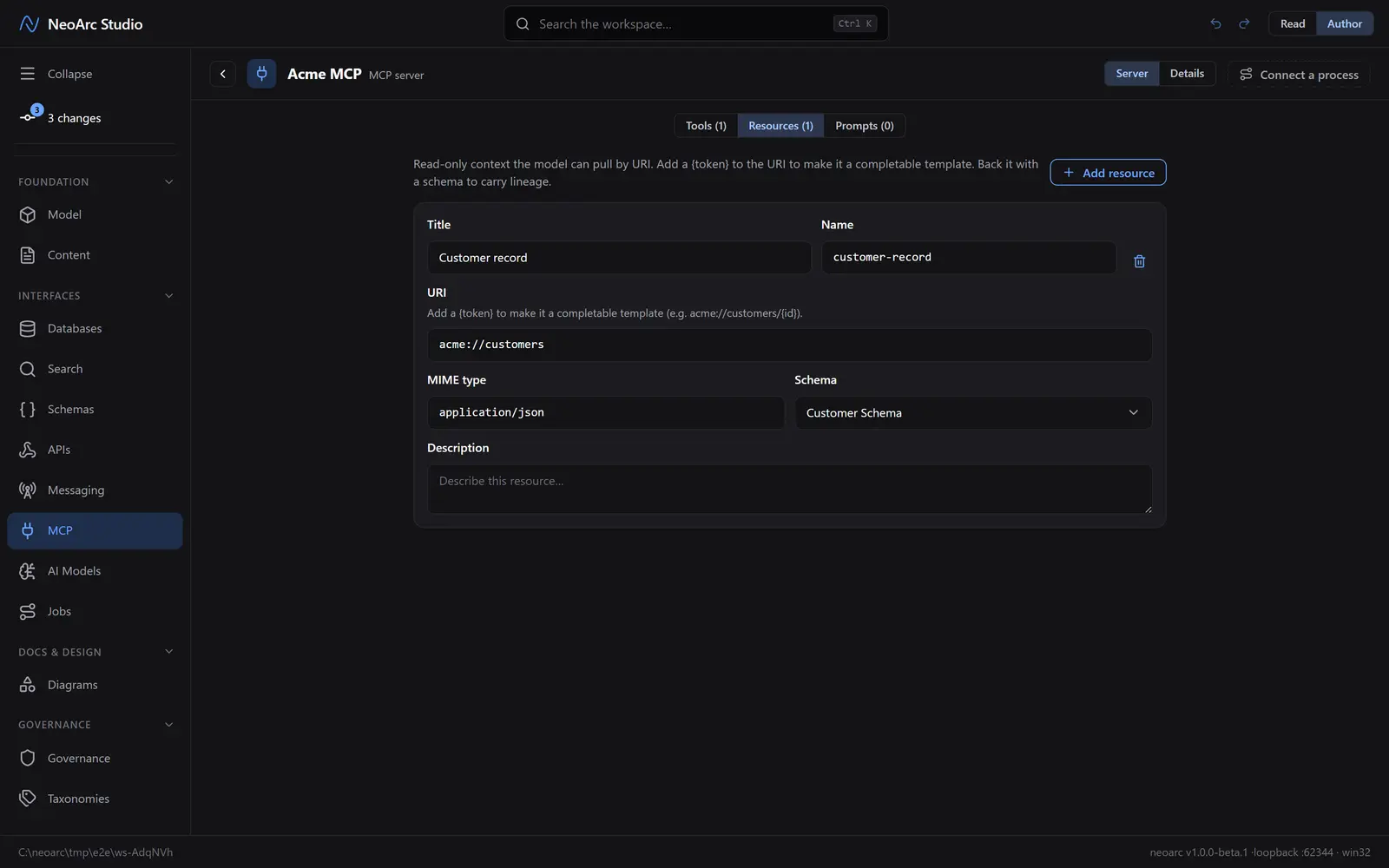
Task: Open the sidebar Search magnifier icon
Action: tap(28, 369)
